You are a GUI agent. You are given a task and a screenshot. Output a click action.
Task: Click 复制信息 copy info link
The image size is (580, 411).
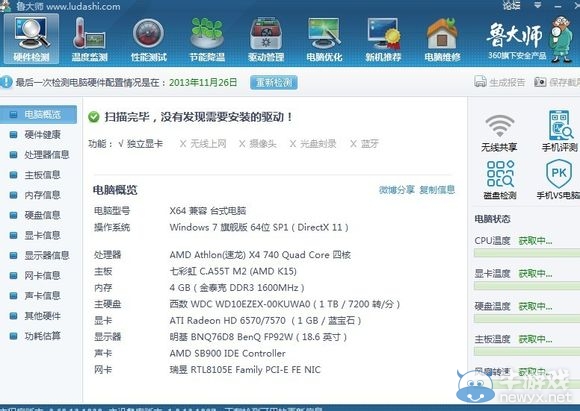(437, 190)
